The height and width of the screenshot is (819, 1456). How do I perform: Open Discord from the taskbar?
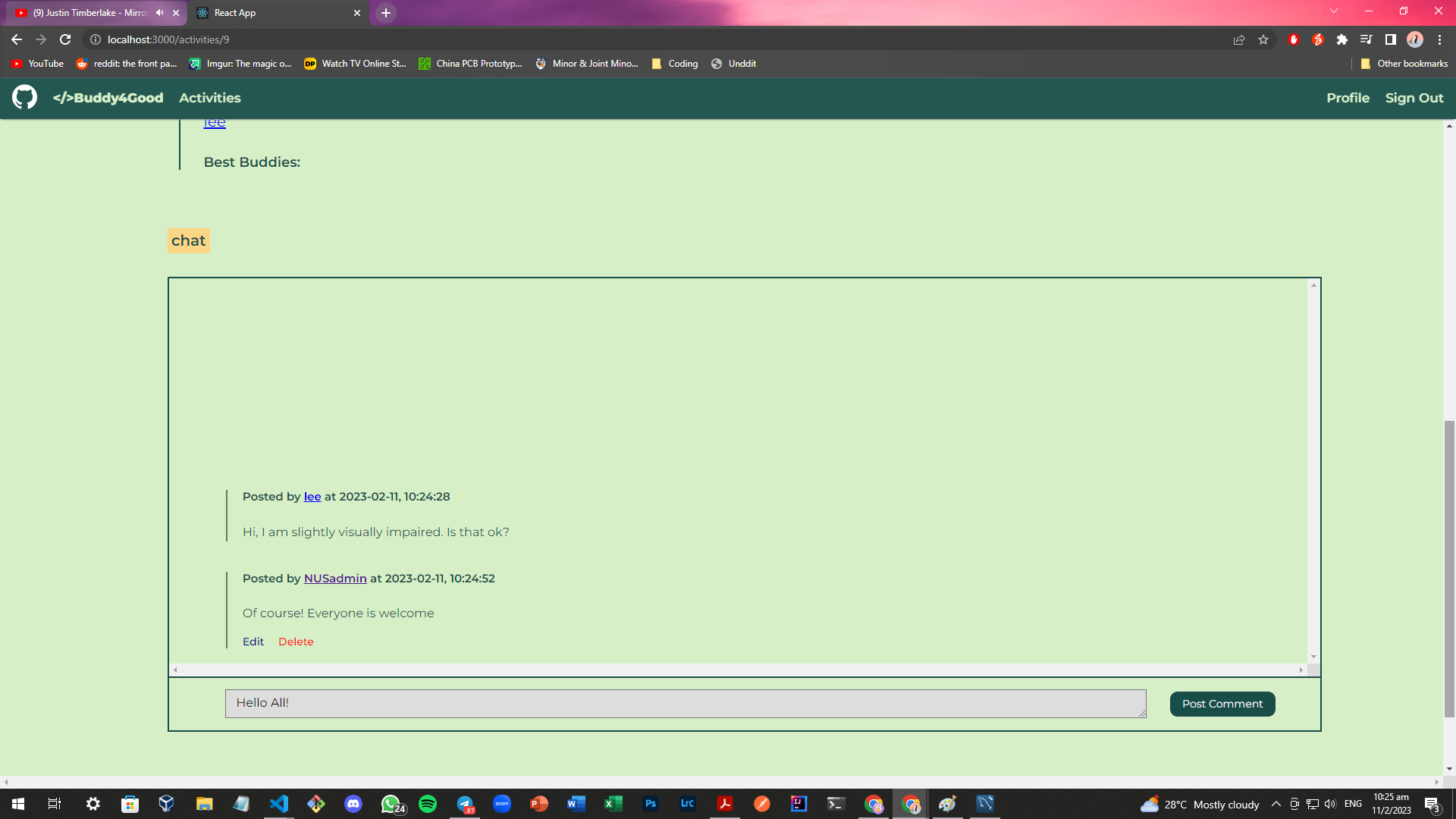(x=353, y=804)
